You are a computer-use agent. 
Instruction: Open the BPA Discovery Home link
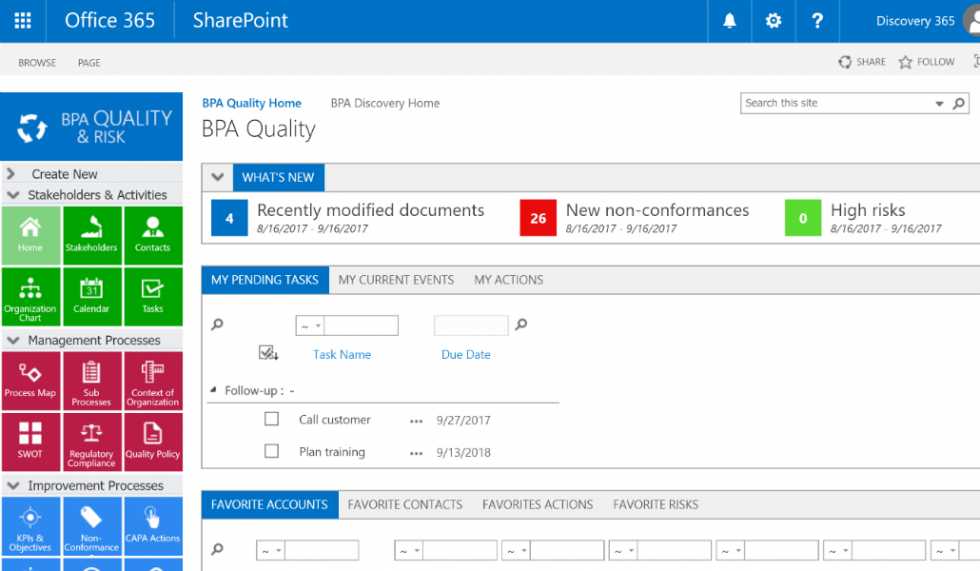[x=385, y=103]
